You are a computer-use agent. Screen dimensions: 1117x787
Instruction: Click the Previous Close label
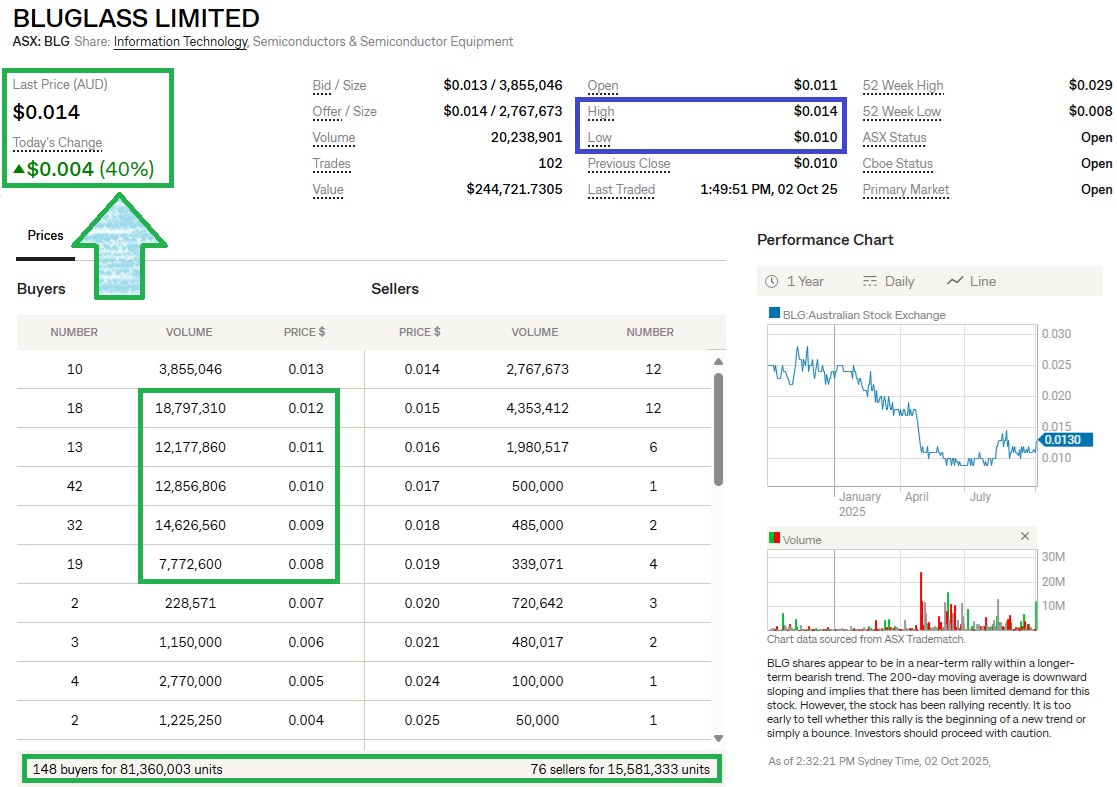628,164
